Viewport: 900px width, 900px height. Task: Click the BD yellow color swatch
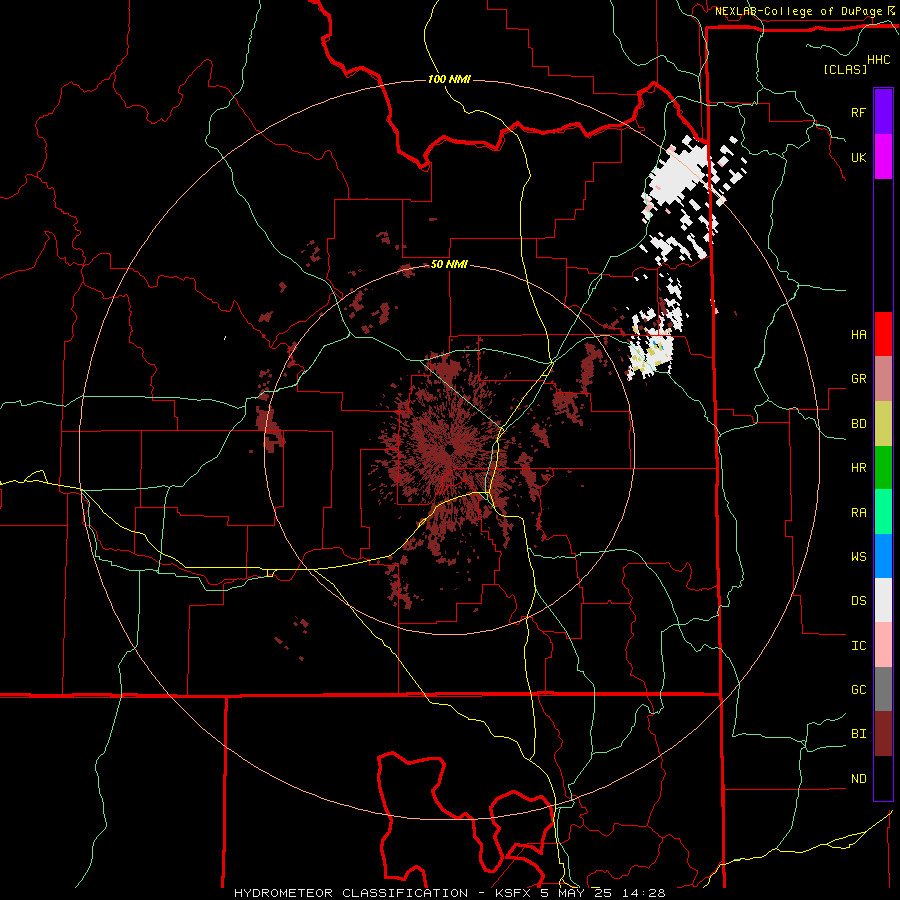tap(883, 424)
